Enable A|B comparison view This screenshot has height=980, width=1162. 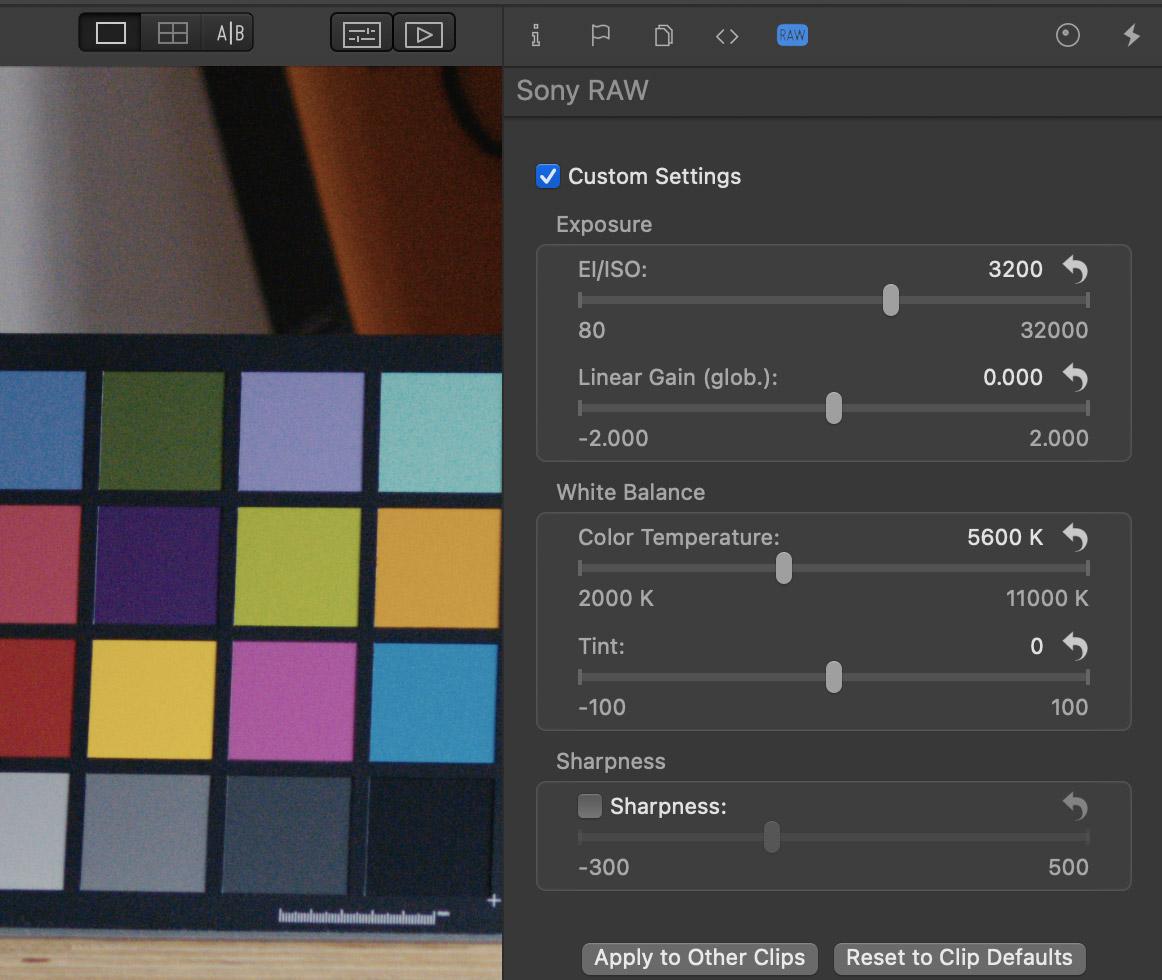pos(230,33)
